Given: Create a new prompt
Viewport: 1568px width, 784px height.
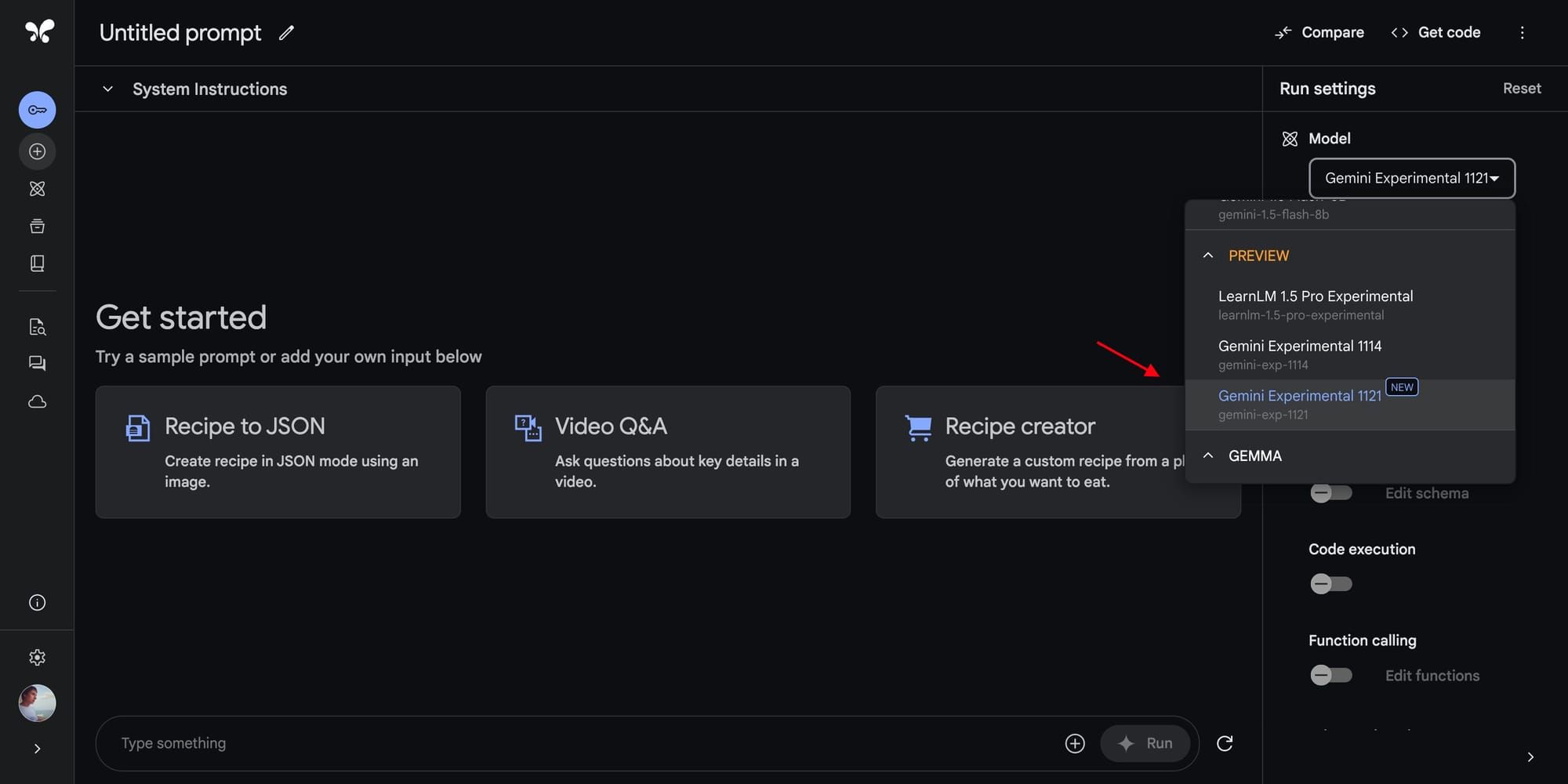Looking at the screenshot, I should [37, 151].
